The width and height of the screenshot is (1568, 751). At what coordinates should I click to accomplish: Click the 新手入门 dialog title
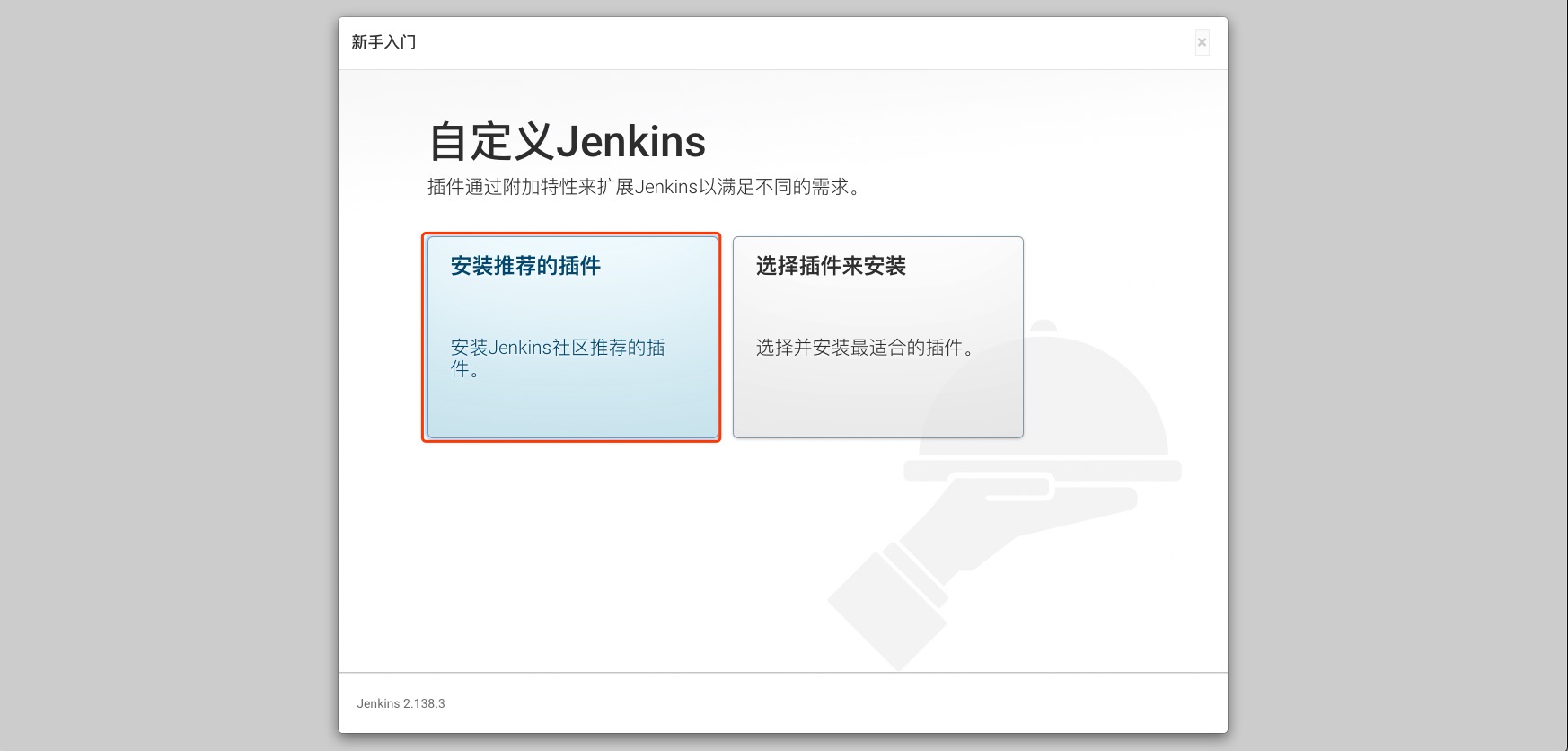coord(383,42)
